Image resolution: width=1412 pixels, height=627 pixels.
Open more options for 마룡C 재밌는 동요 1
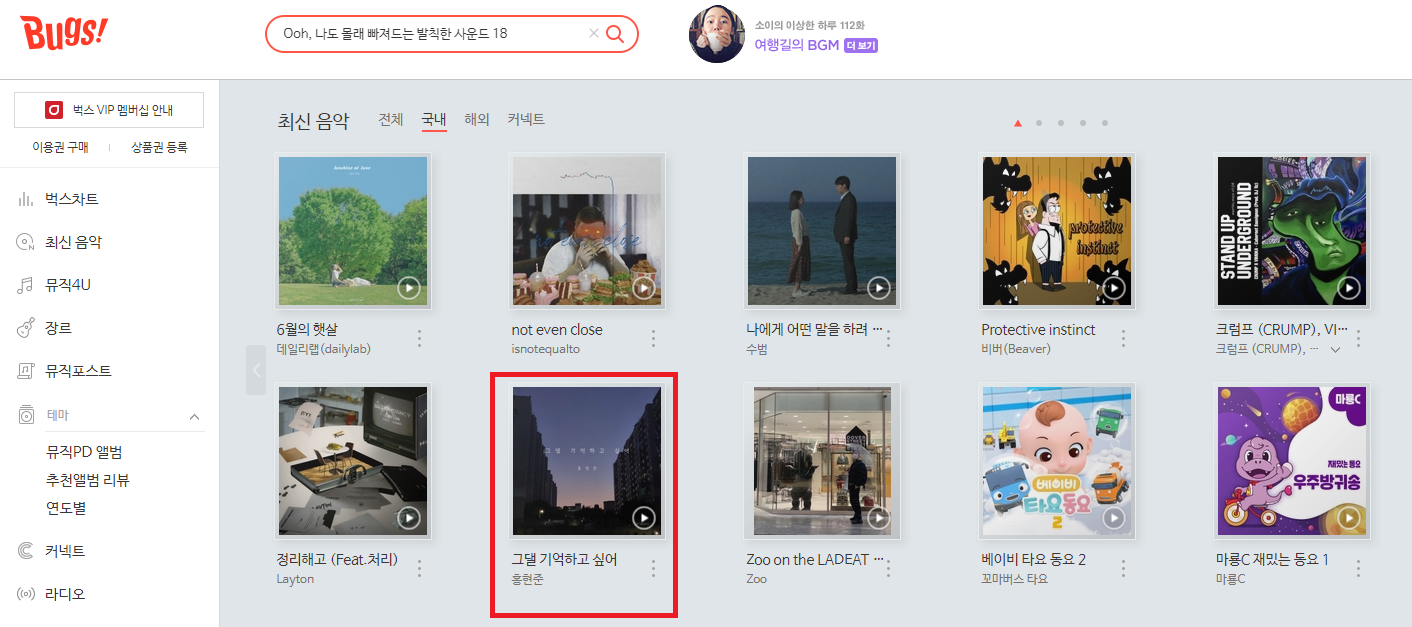1358,568
